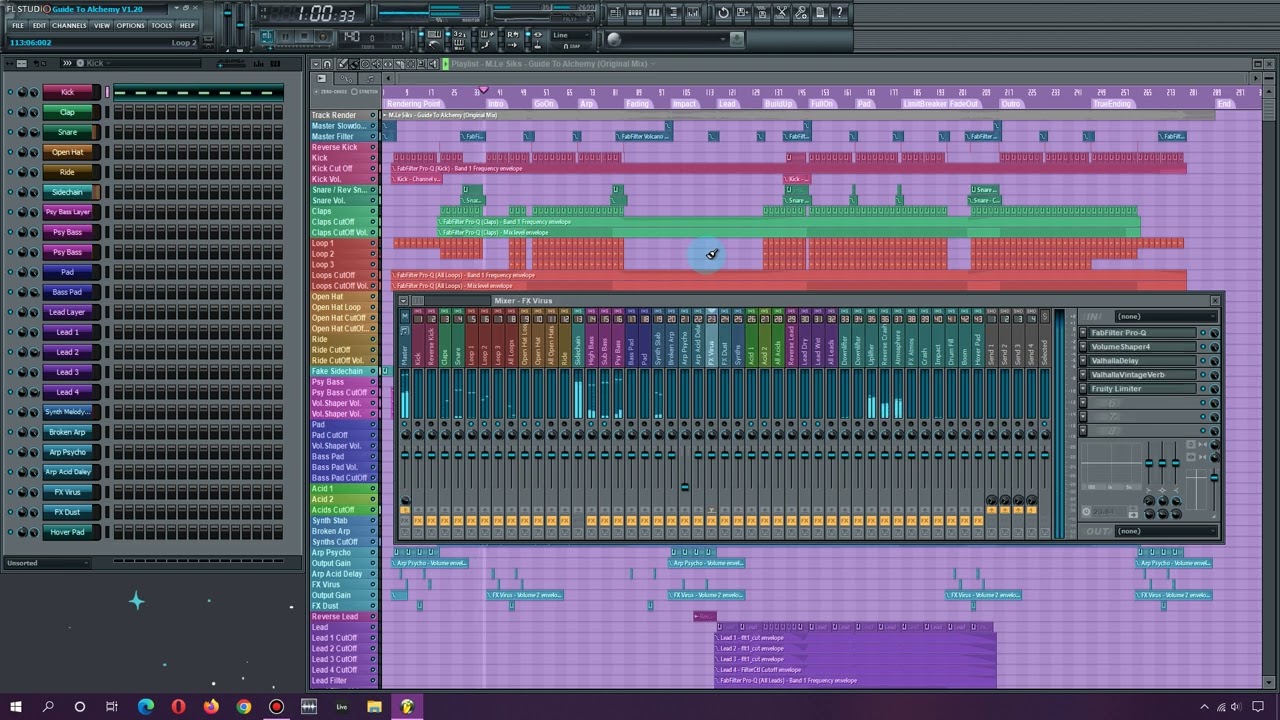
Task: Jump to the BuildUp timeline marker
Action: click(x=778, y=104)
